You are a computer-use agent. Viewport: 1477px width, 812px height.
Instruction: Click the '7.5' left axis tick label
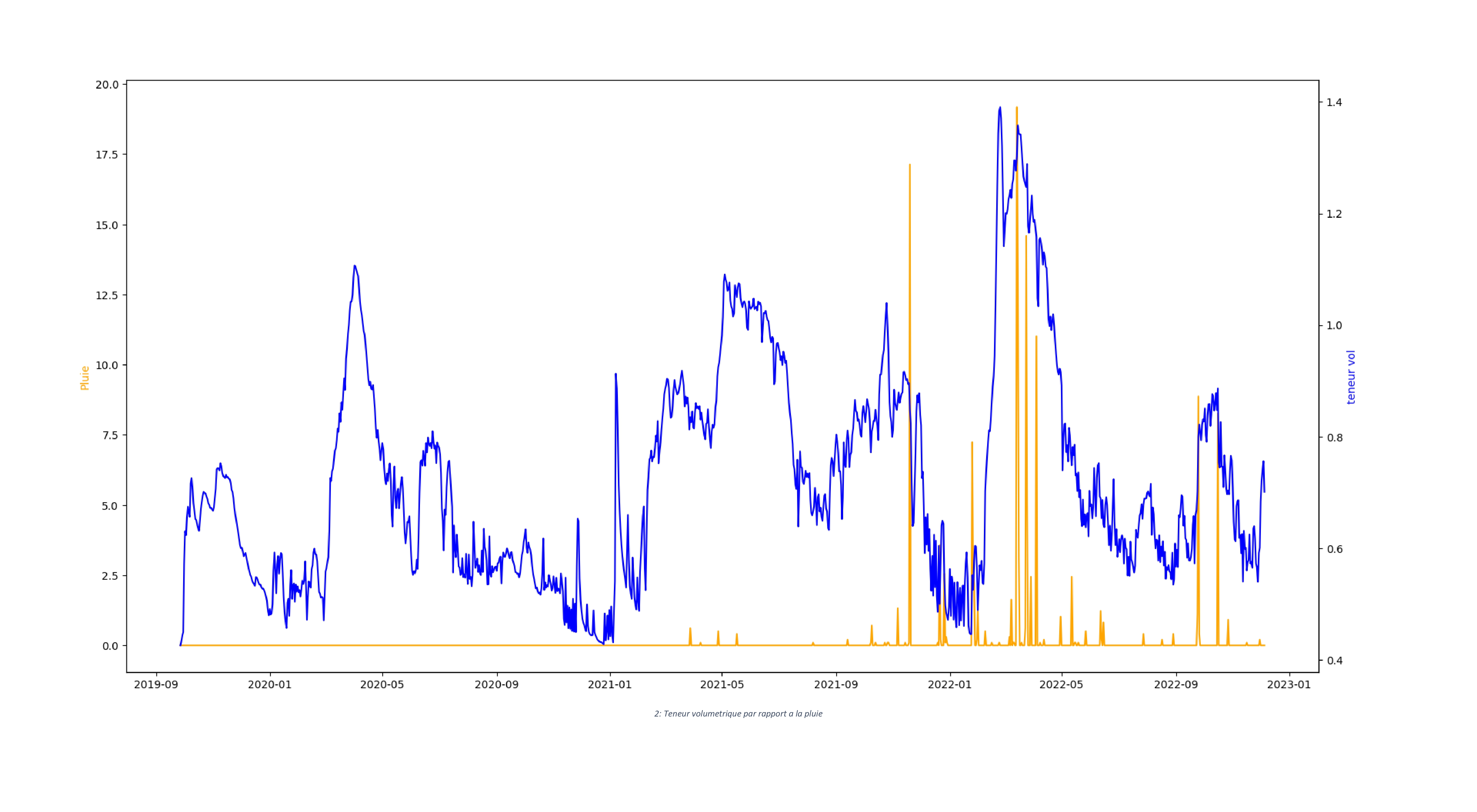[110, 436]
